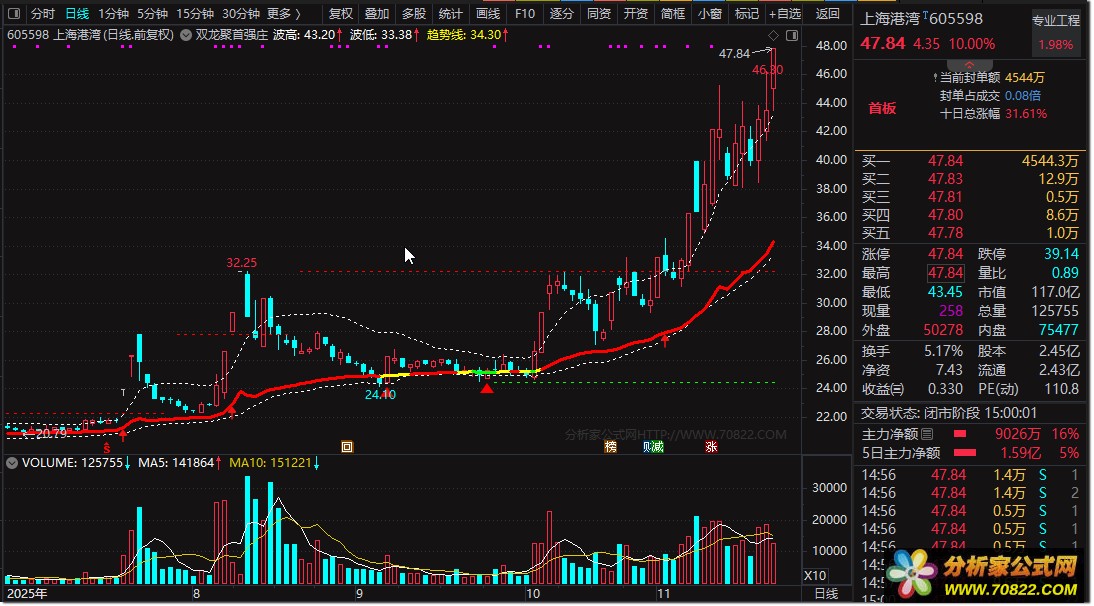Click the 叠加 overlay button
Viewport: 1094px width, 606px height.
pyautogui.click(x=377, y=13)
